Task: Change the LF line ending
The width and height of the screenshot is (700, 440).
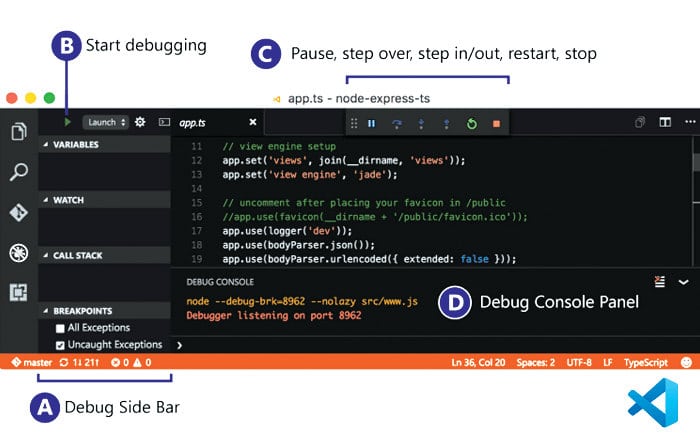Action: tap(608, 362)
